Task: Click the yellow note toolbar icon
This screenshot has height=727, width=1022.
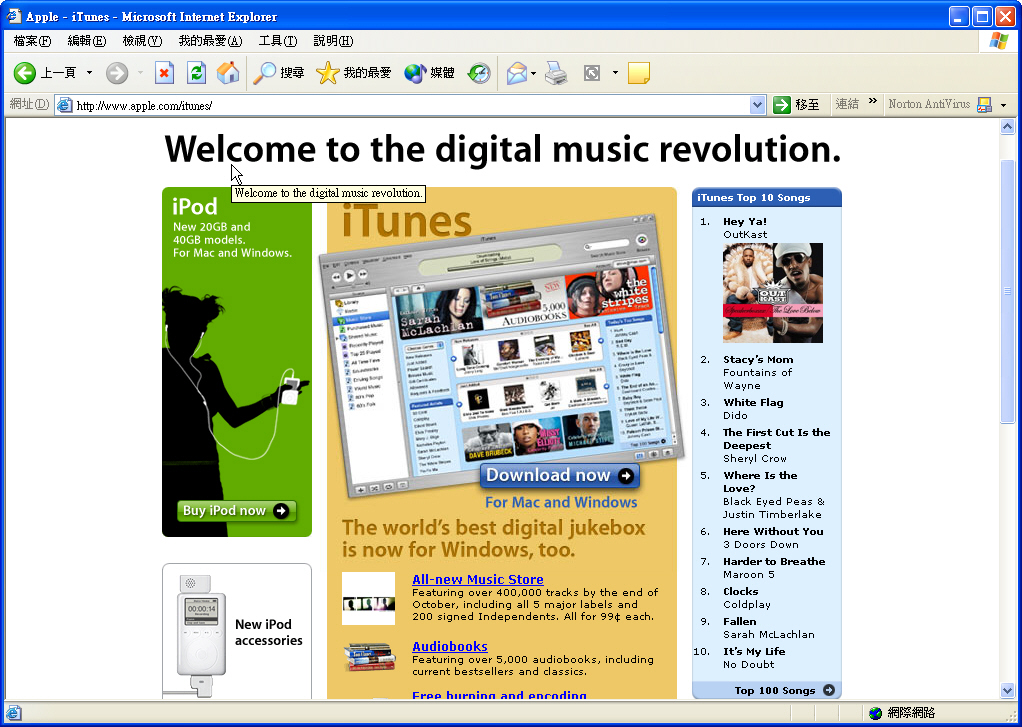Action: 639,72
